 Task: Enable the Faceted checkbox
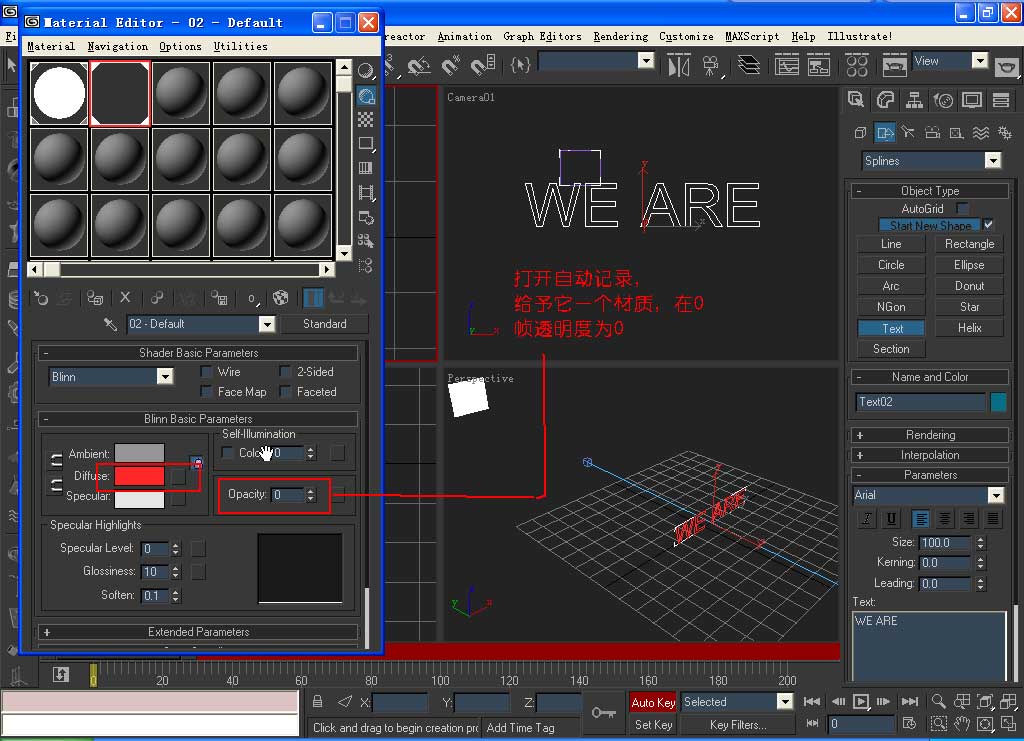click(285, 391)
